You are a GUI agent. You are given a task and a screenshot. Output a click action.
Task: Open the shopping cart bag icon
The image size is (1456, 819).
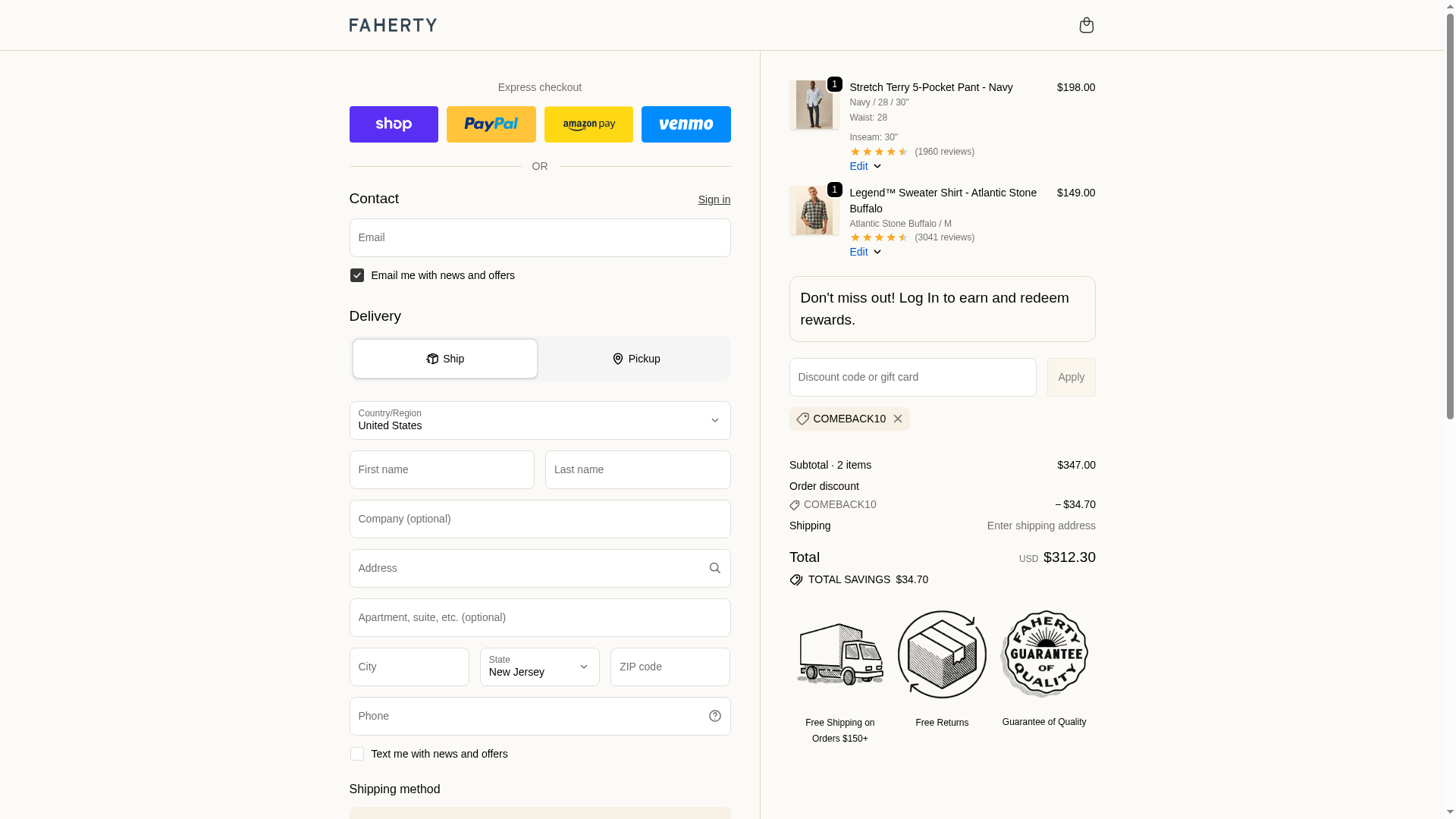pyautogui.click(x=1086, y=25)
